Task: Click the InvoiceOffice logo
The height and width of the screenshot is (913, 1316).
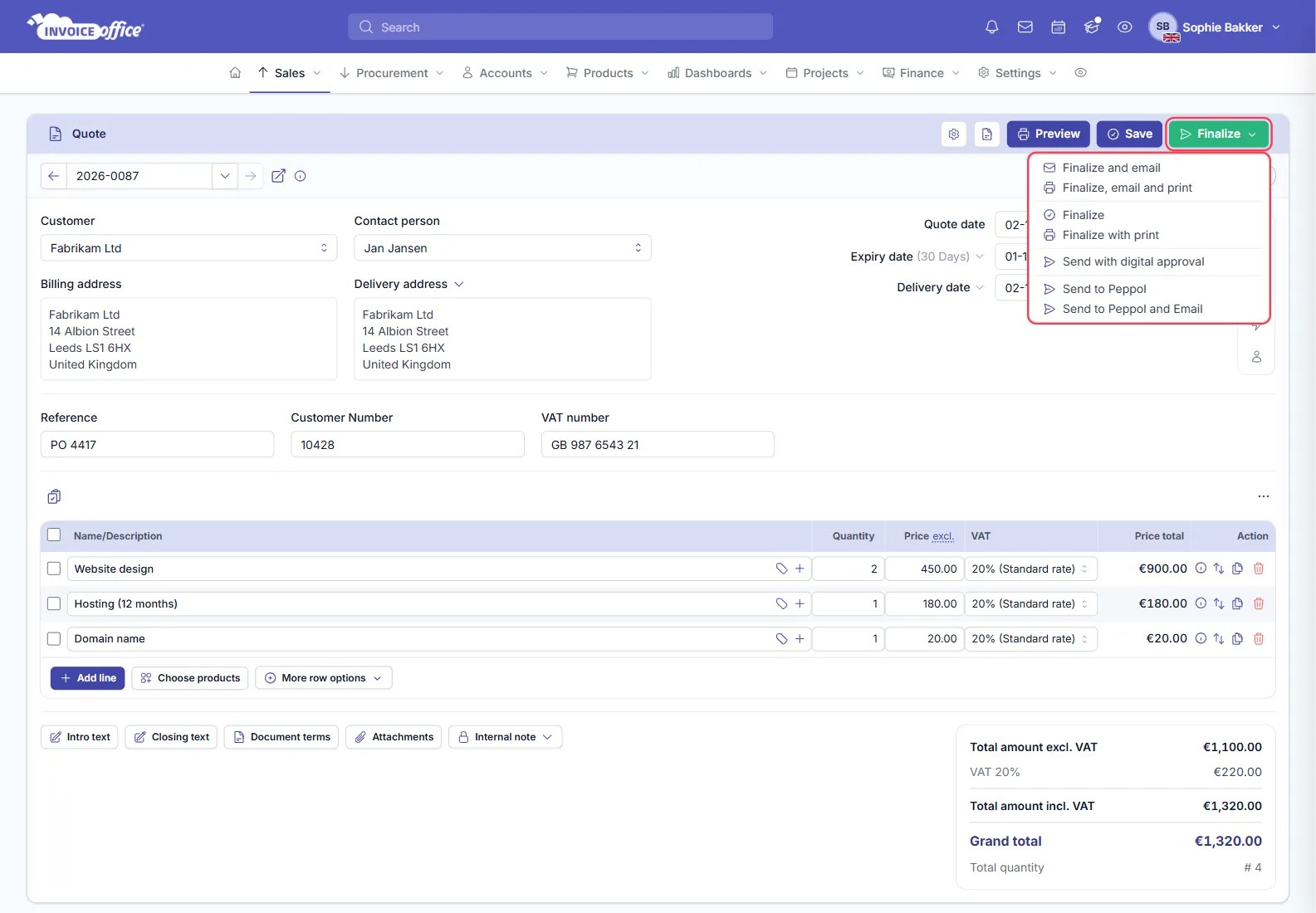Action: pos(86,27)
